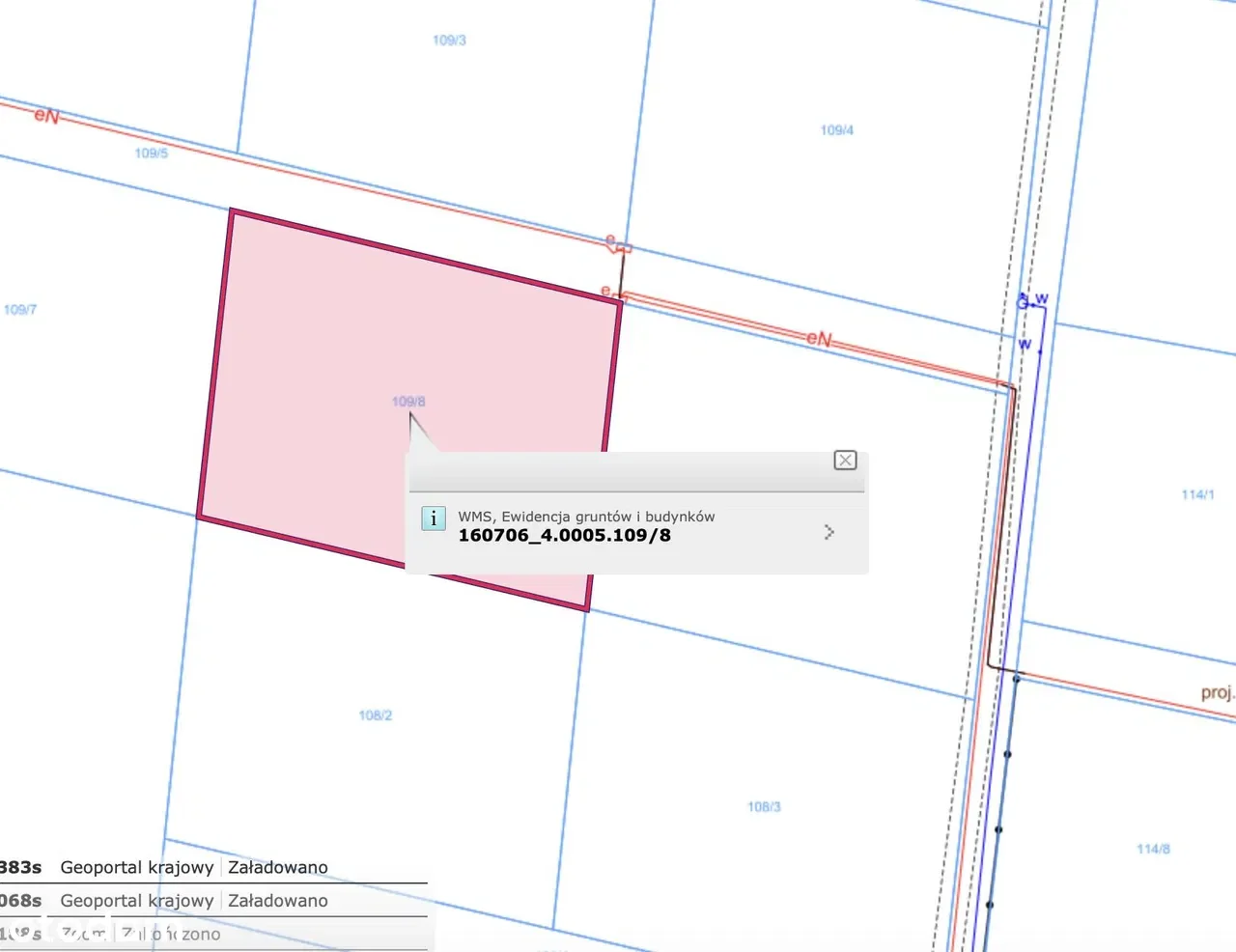This screenshot has height=952, width=1236.
Task: Click the blue 'G' water symbol
Action: click(x=1023, y=303)
